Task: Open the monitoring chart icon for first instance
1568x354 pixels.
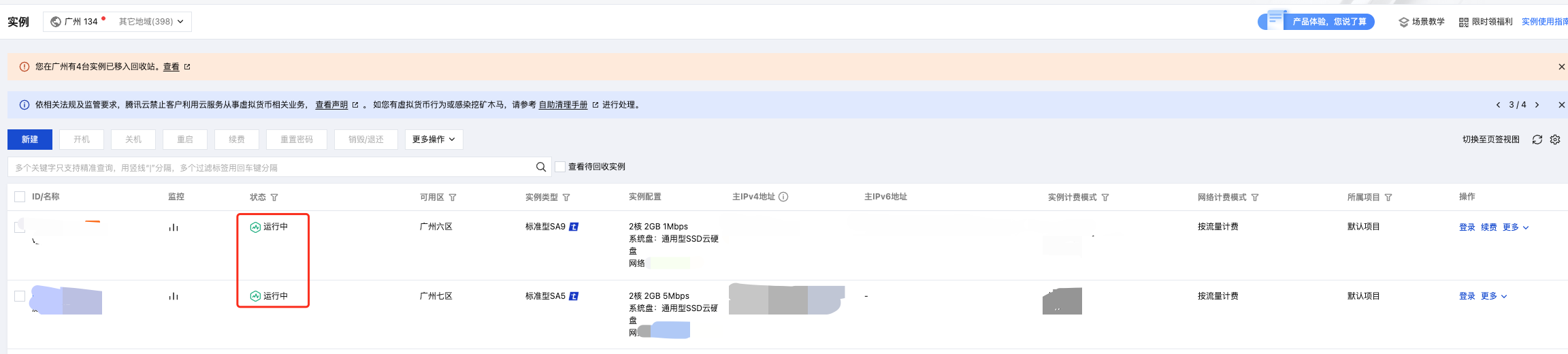Action: click(174, 227)
